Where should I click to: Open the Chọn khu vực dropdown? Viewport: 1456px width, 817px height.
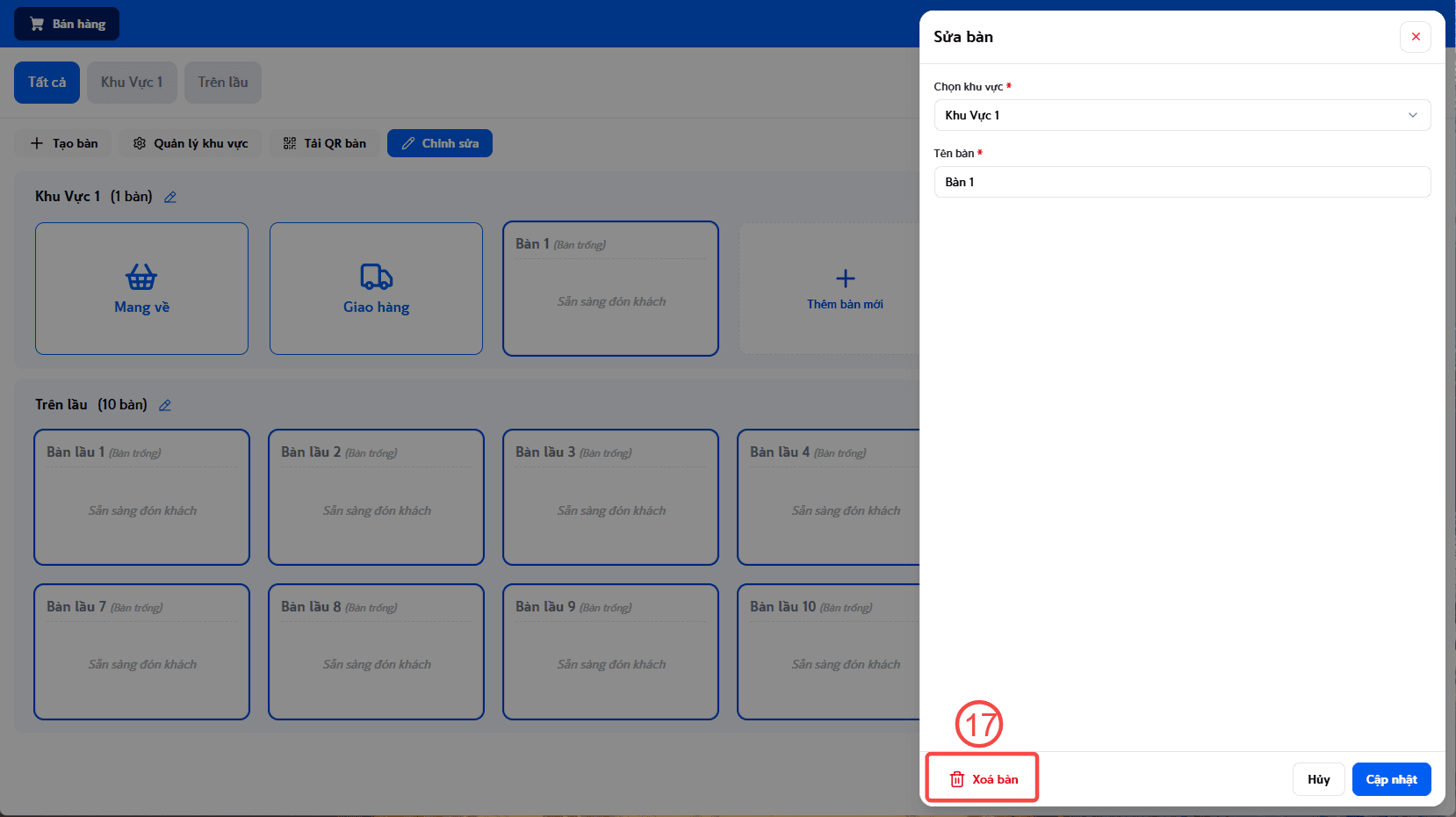coord(1182,115)
